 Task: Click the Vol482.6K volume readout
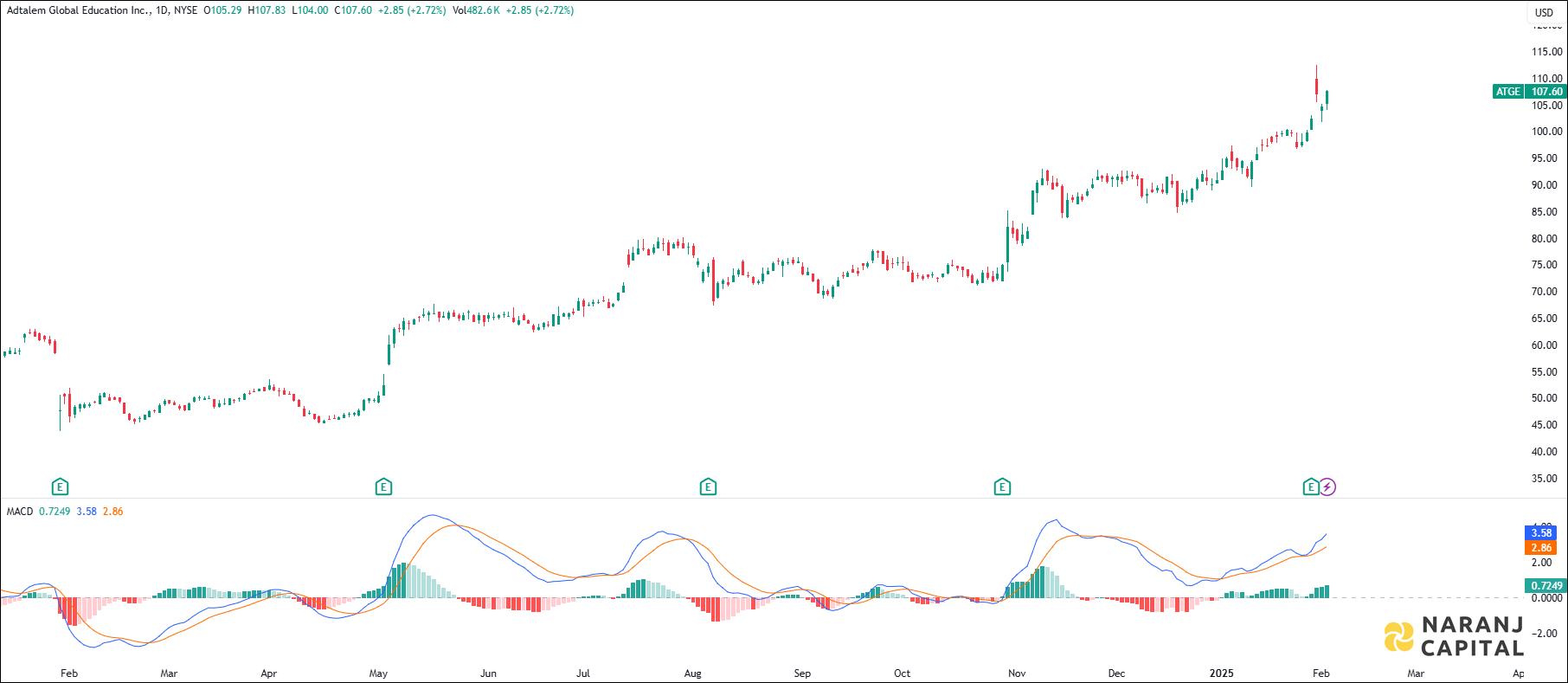pos(476,10)
